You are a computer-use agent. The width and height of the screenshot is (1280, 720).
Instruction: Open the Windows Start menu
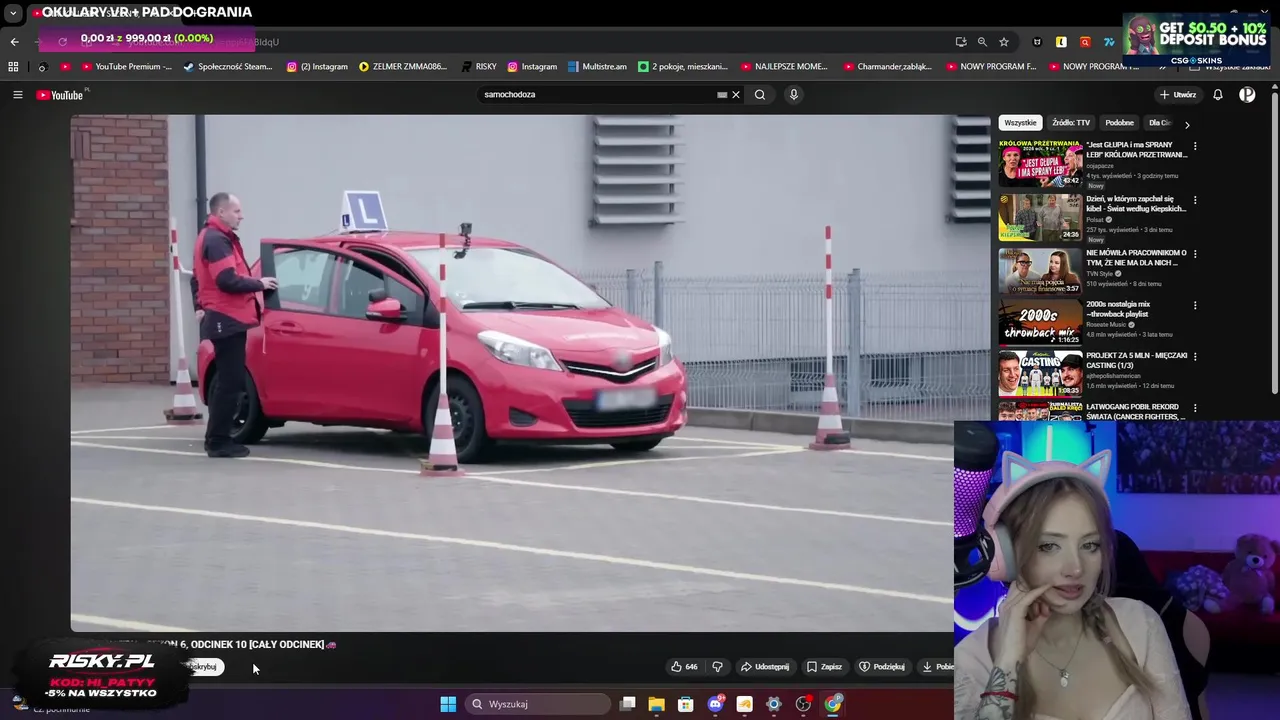point(448,704)
